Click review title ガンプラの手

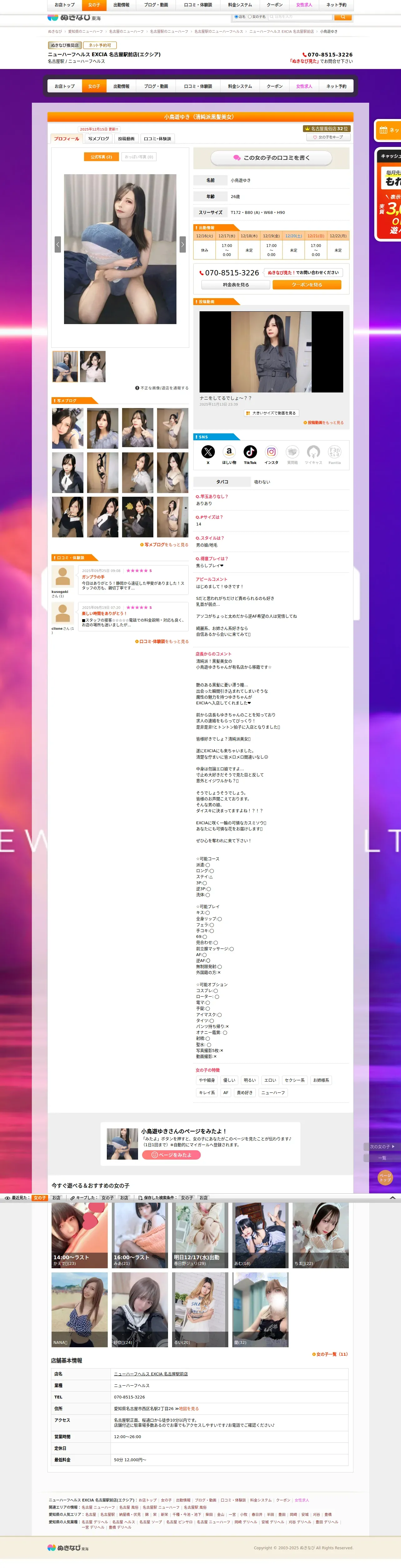(x=93, y=577)
